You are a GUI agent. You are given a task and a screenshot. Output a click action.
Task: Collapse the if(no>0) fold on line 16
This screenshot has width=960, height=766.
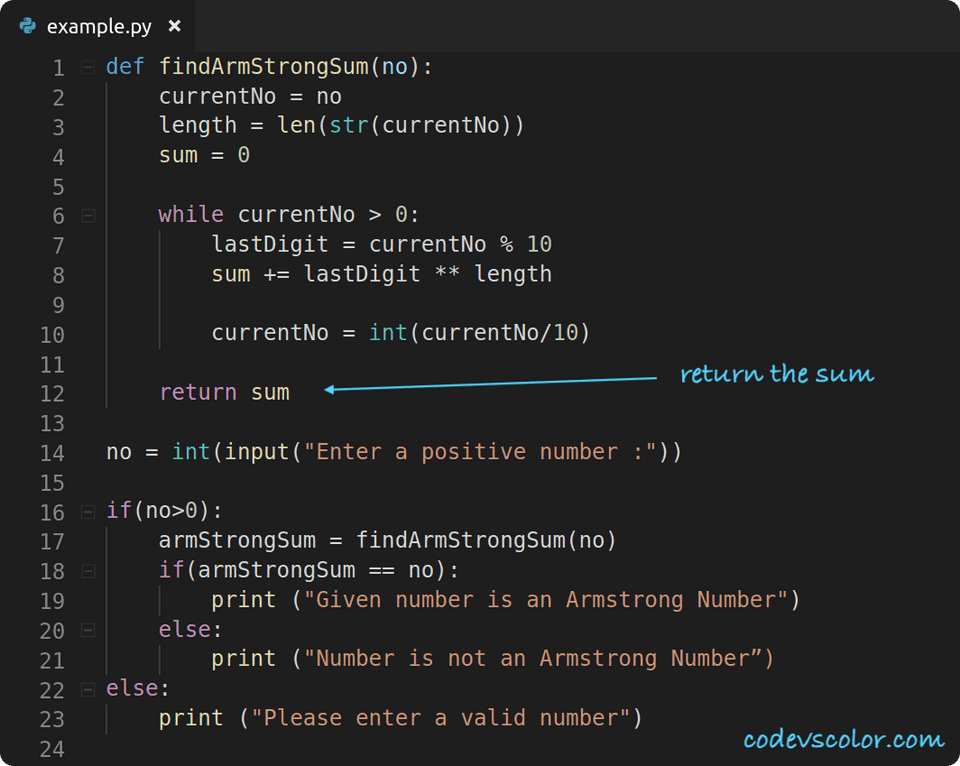(x=88, y=512)
